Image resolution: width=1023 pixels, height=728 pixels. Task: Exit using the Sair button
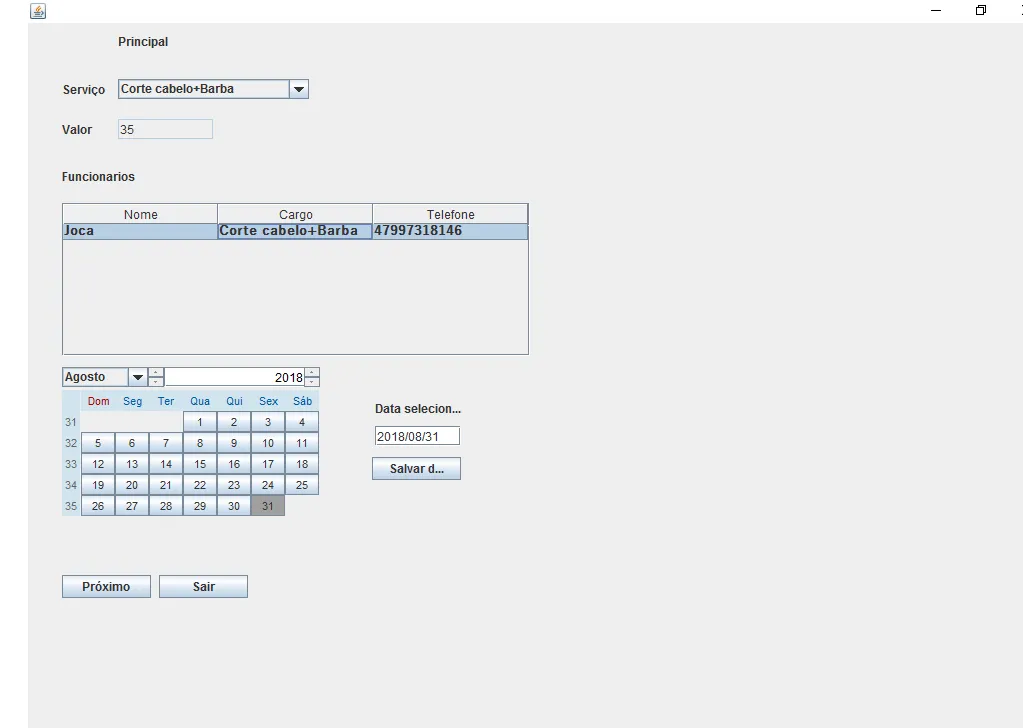(204, 586)
